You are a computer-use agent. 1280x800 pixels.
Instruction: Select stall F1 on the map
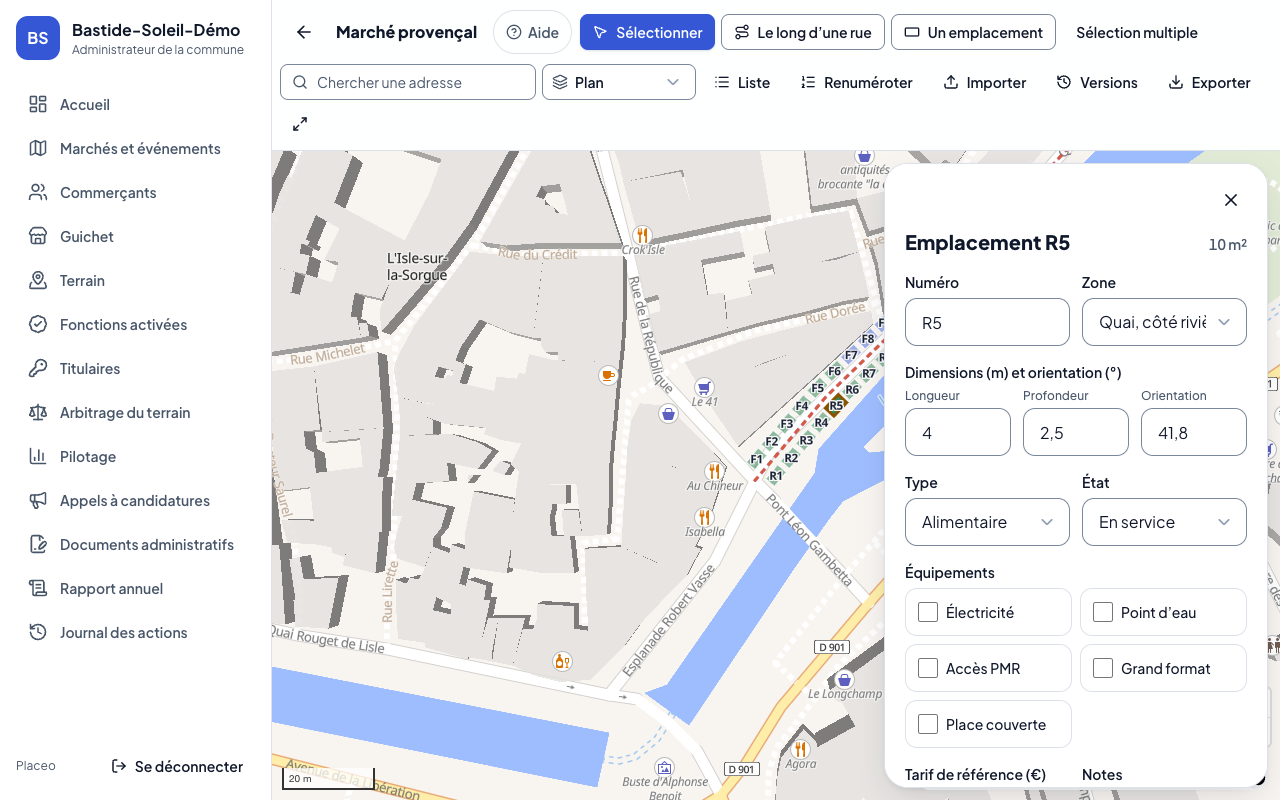click(757, 459)
